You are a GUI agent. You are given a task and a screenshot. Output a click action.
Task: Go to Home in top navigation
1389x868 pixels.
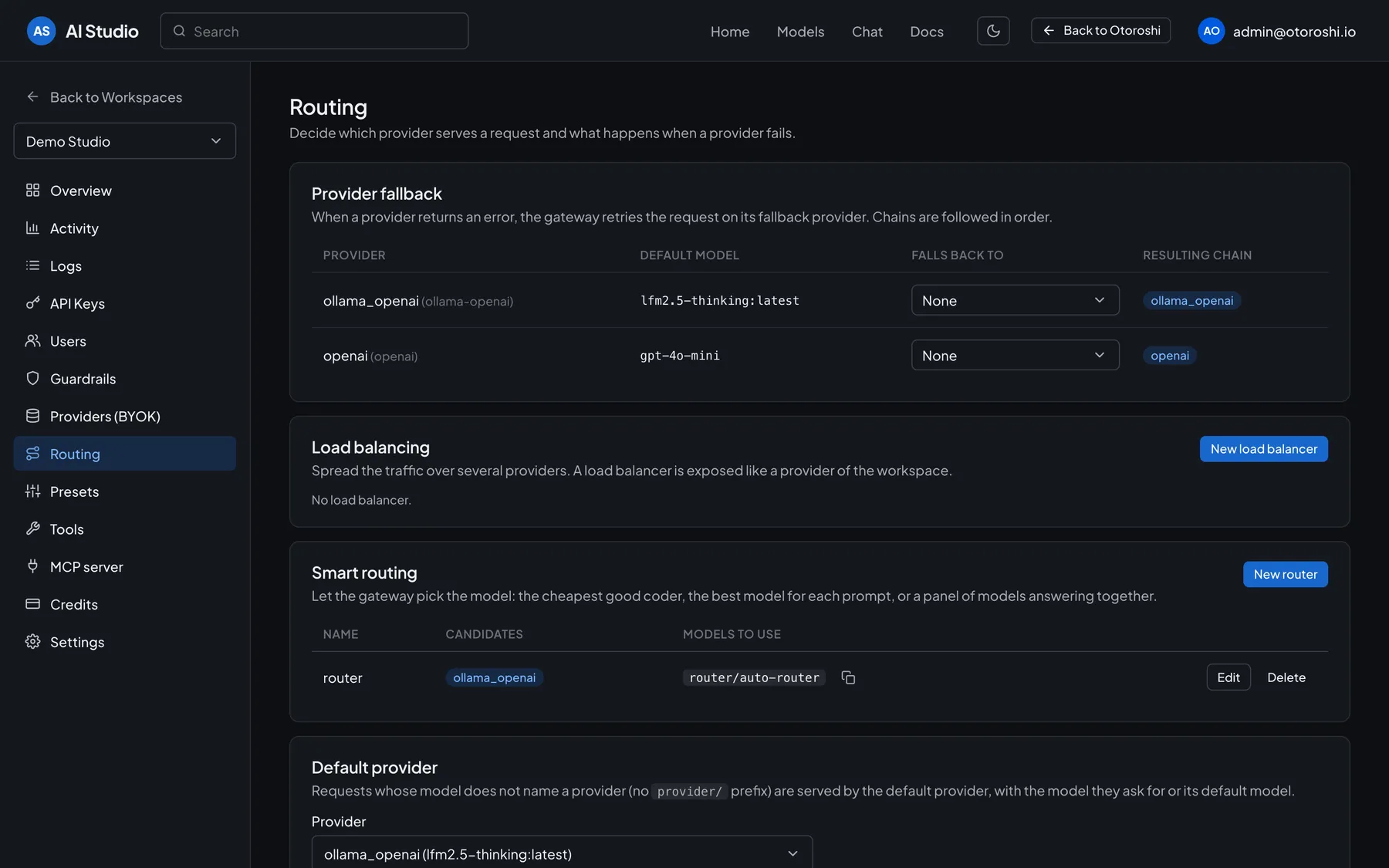pyautogui.click(x=730, y=32)
